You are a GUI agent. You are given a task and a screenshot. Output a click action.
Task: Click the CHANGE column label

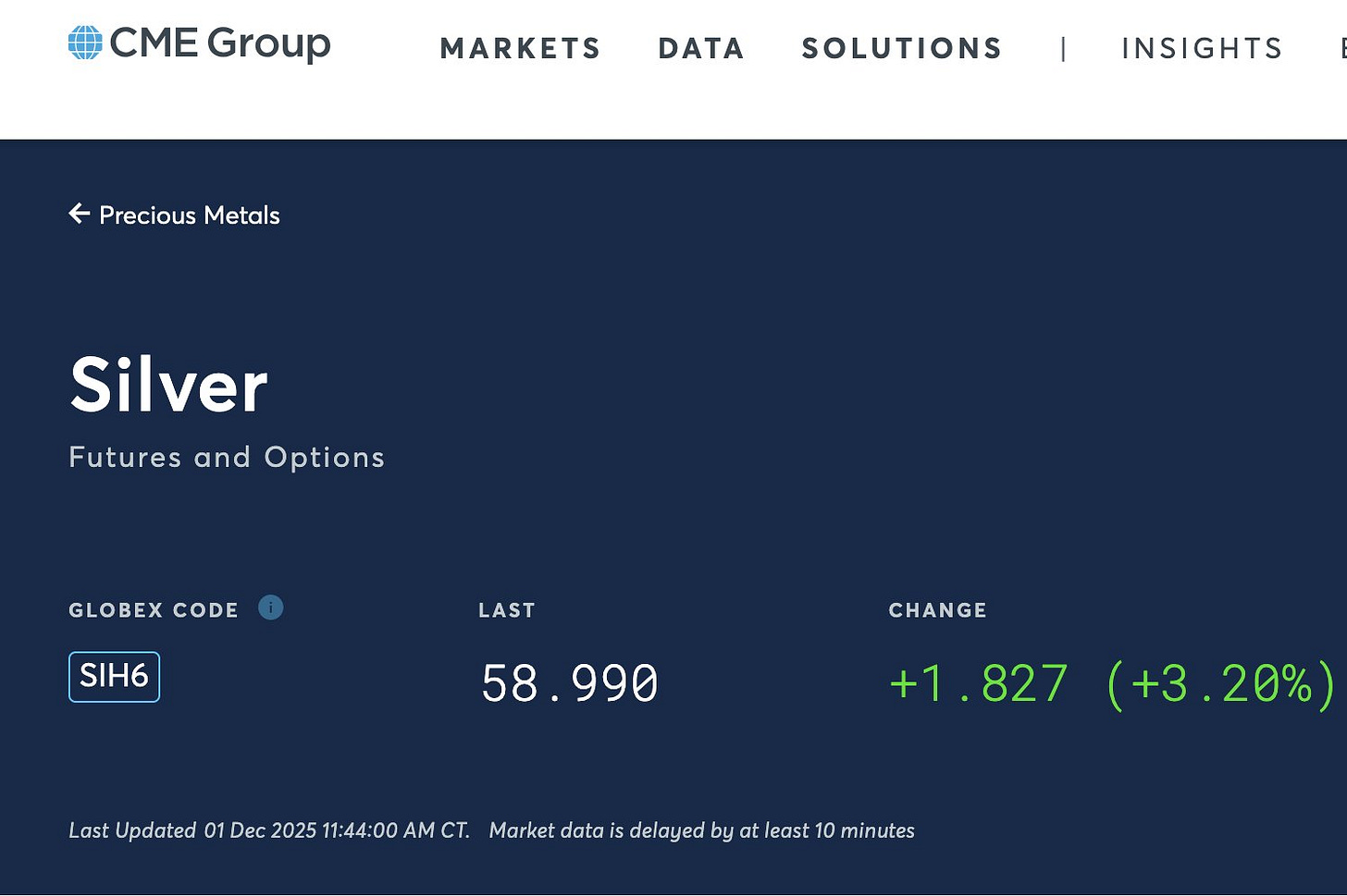click(x=937, y=610)
